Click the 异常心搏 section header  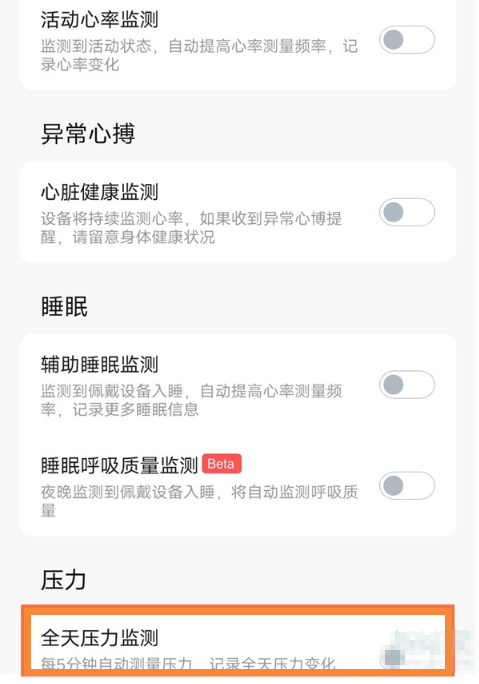[88, 133]
